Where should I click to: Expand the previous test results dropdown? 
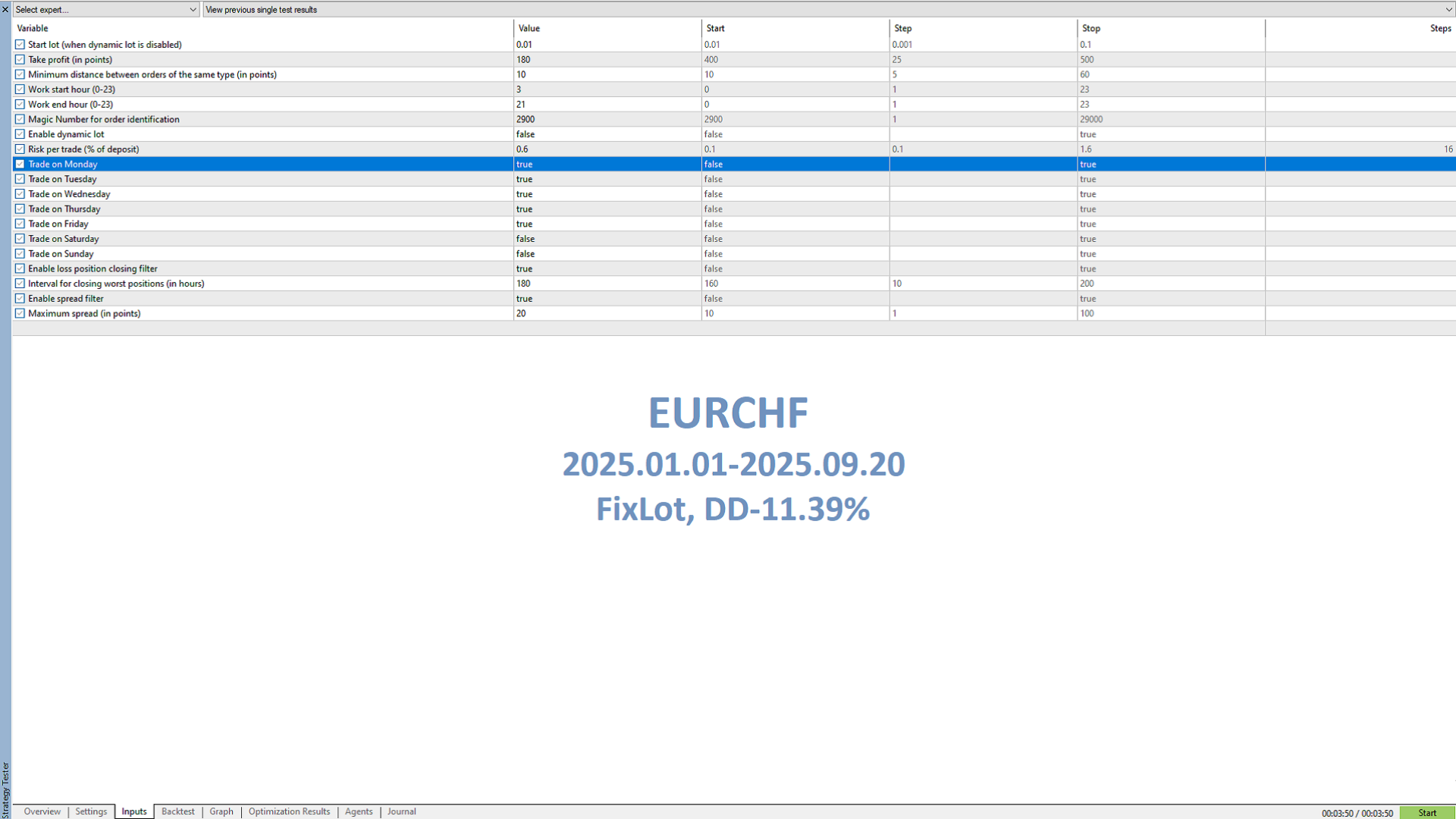(1448, 10)
